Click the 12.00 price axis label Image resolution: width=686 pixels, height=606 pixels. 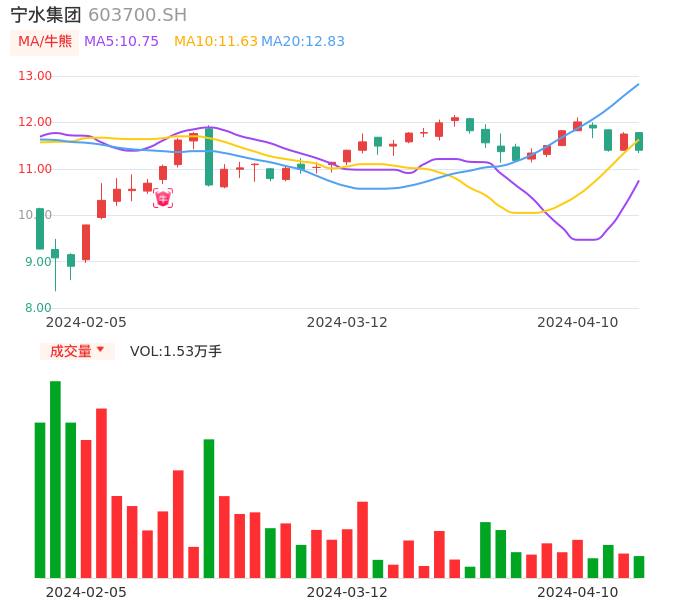[35, 122]
